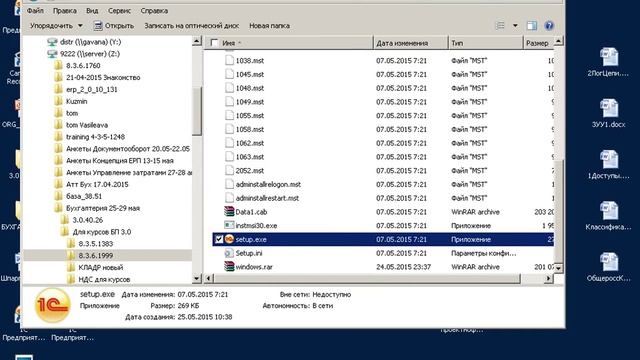640x360 pixels.
Task: Open the 8.3.6.1760 folder in tree
Action: coord(77,65)
